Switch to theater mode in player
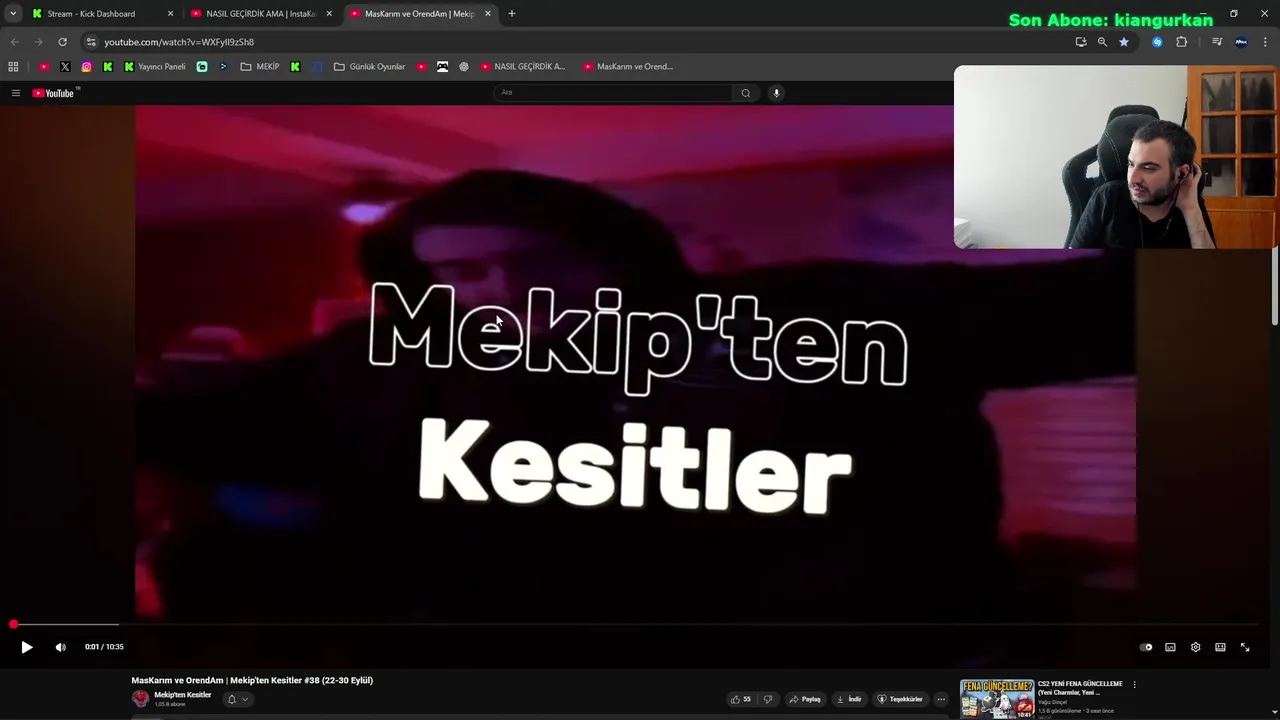This screenshot has height=720, width=1280. (1220, 647)
